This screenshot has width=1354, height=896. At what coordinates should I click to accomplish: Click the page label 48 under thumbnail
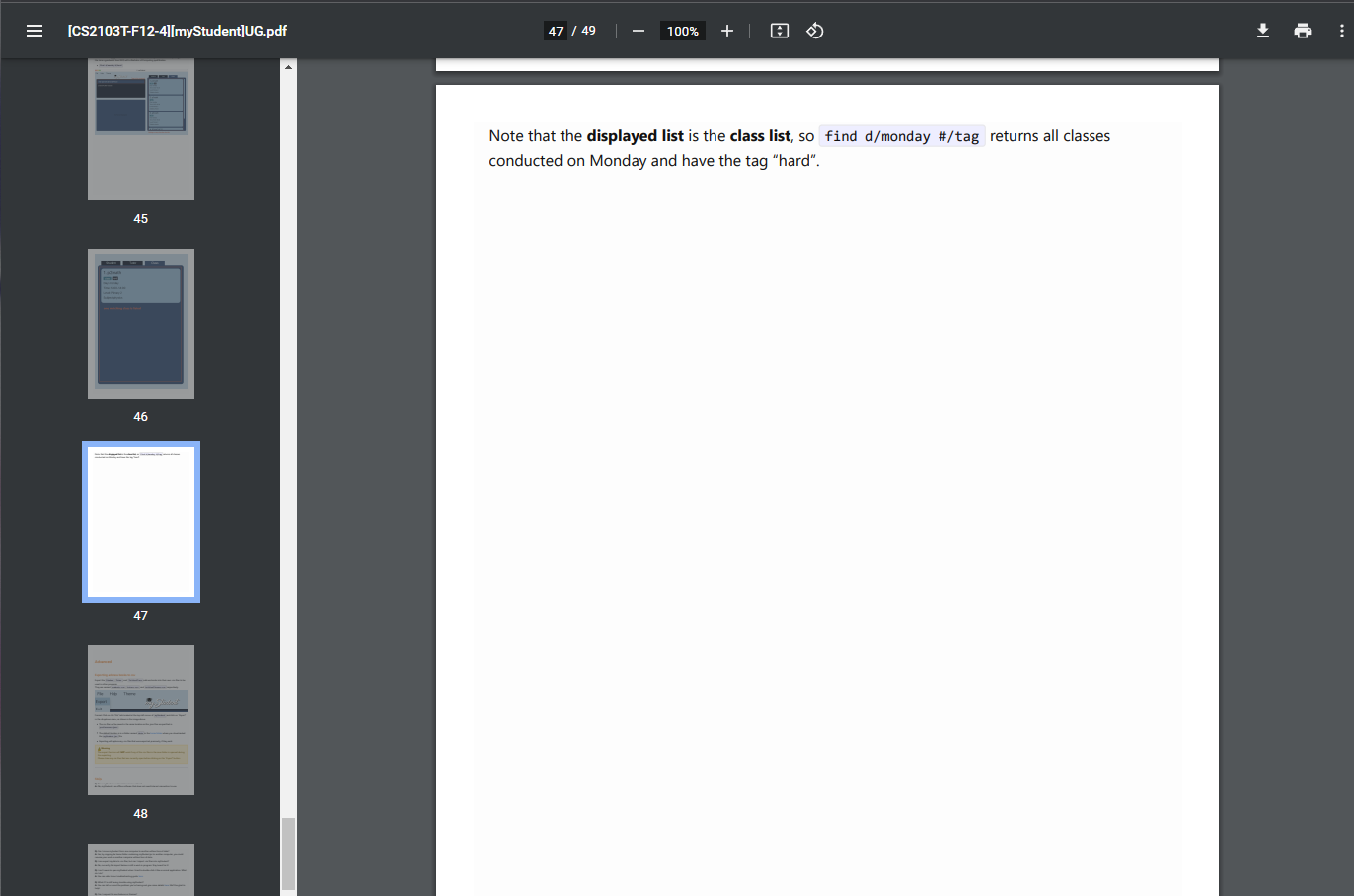point(141,814)
